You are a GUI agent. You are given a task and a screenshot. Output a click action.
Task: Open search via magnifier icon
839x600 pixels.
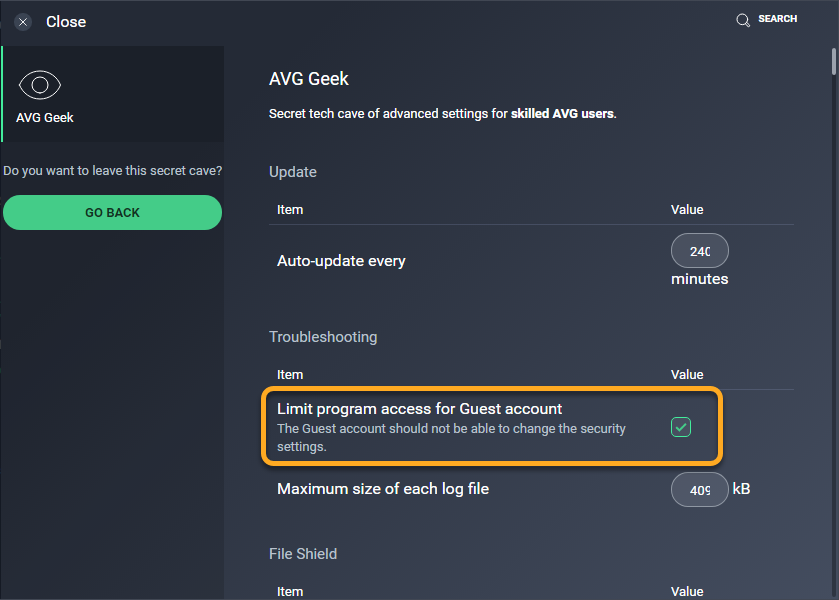click(x=743, y=20)
